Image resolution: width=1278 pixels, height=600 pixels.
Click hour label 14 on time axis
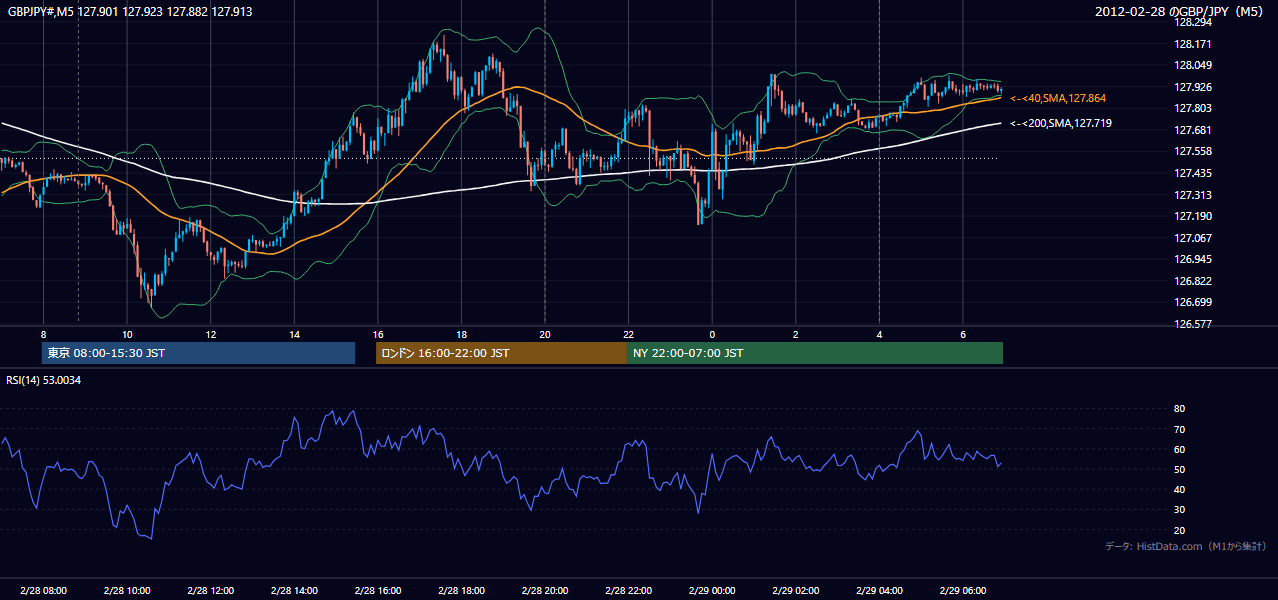tap(294, 334)
